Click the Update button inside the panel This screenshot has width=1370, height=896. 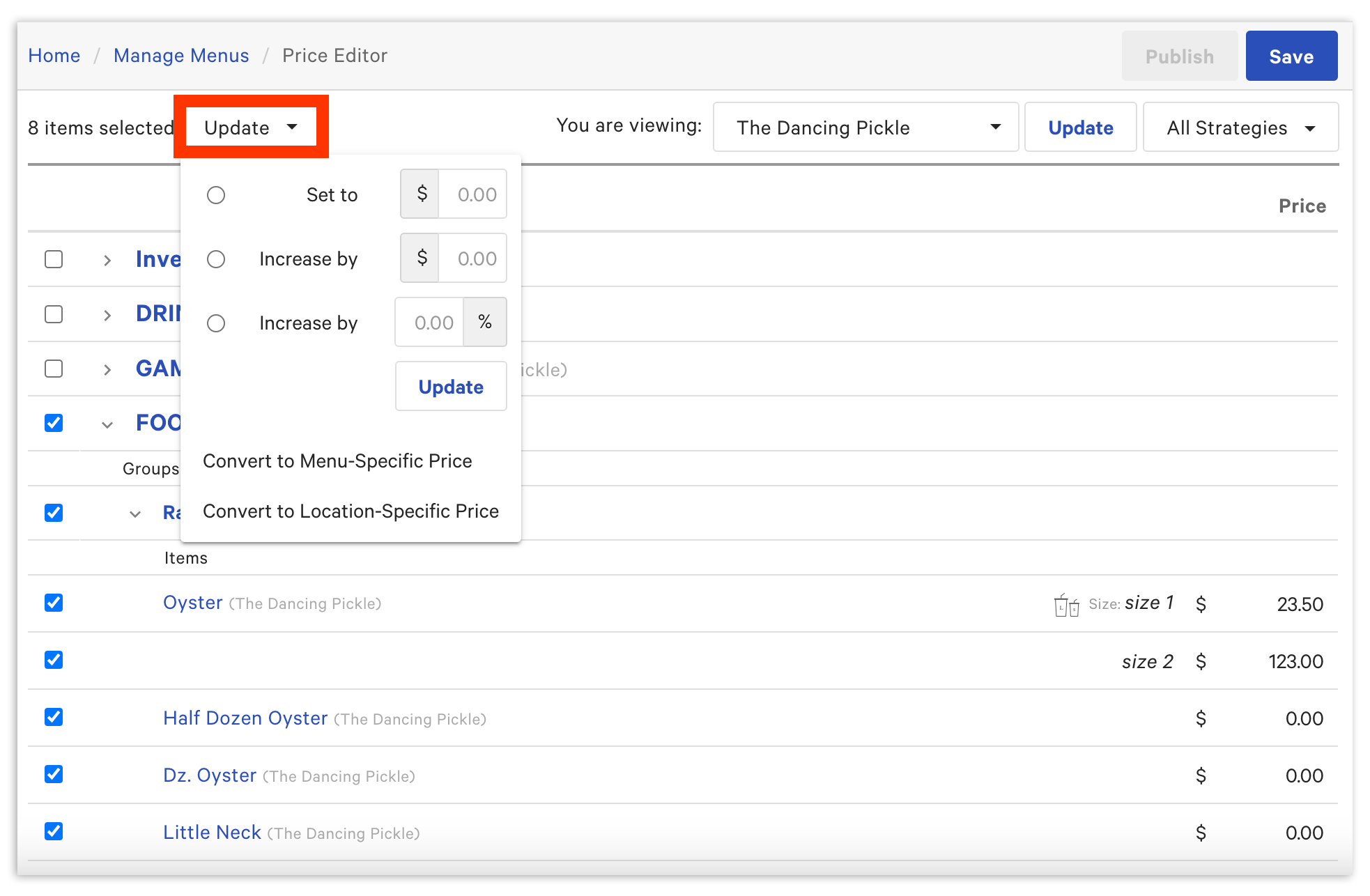pos(450,386)
